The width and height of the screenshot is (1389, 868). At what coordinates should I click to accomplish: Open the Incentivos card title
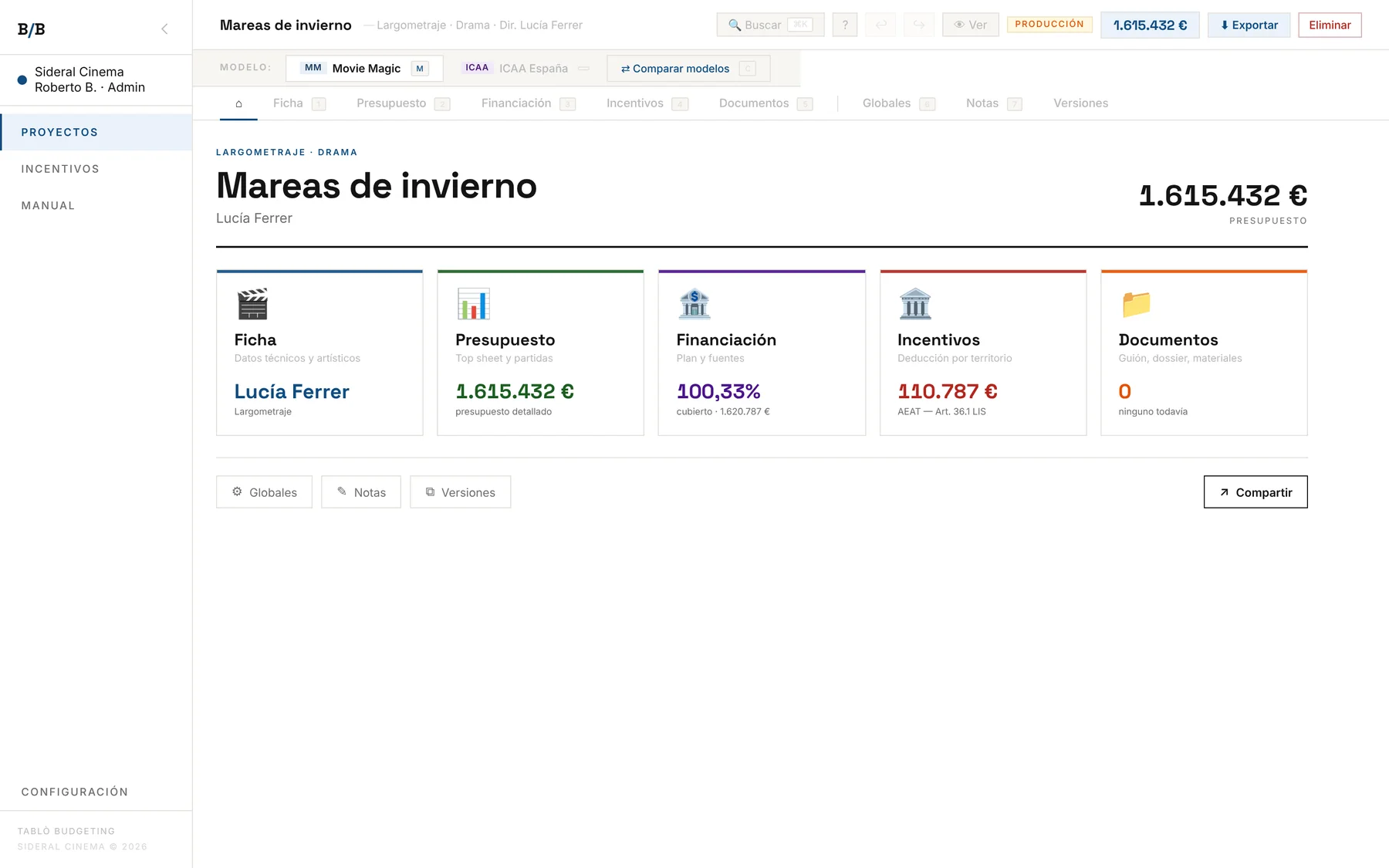click(938, 340)
